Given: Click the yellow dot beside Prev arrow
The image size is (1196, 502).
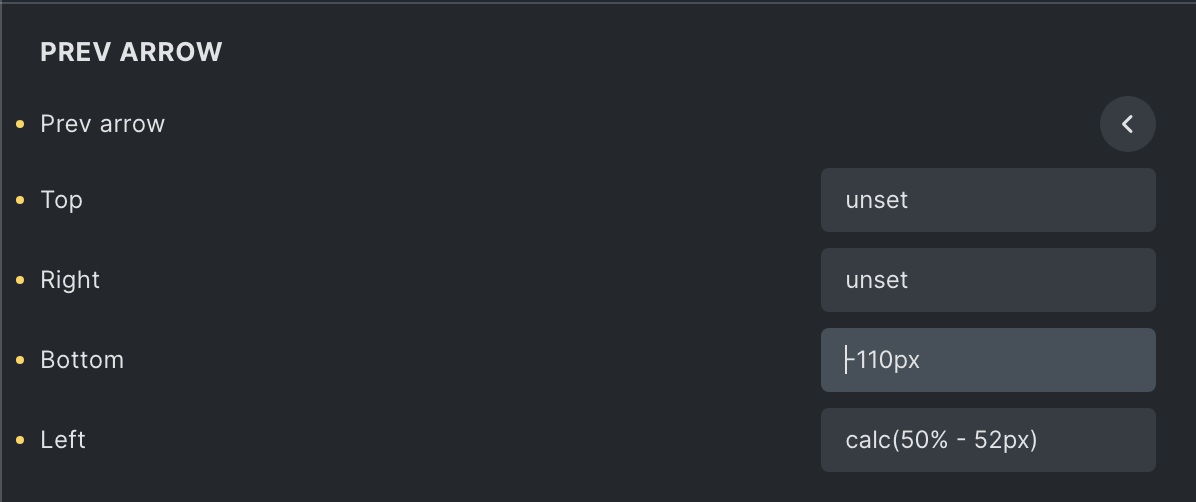Looking at the screenshot, I should (20, 124).
